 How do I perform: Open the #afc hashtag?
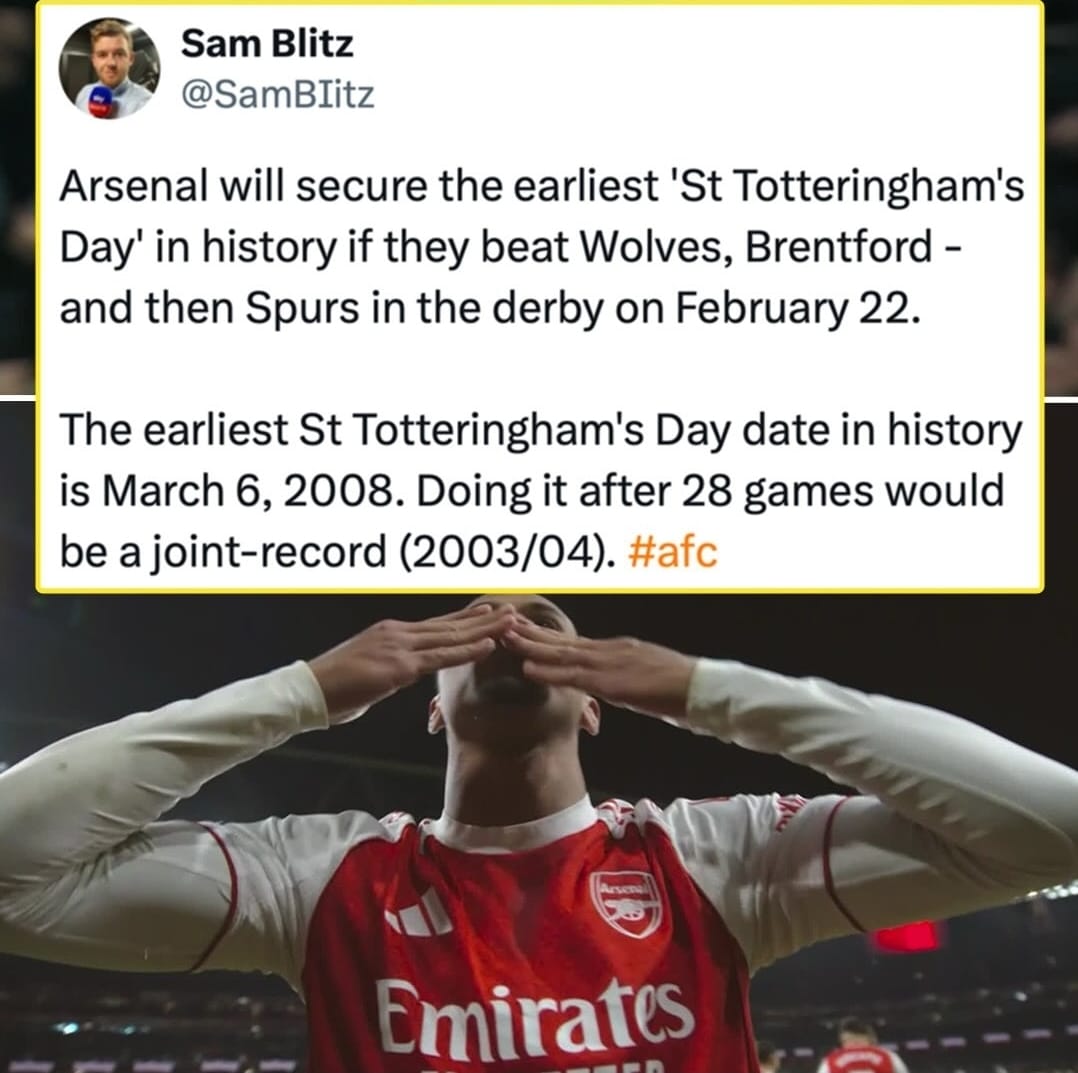pos(674,552)
